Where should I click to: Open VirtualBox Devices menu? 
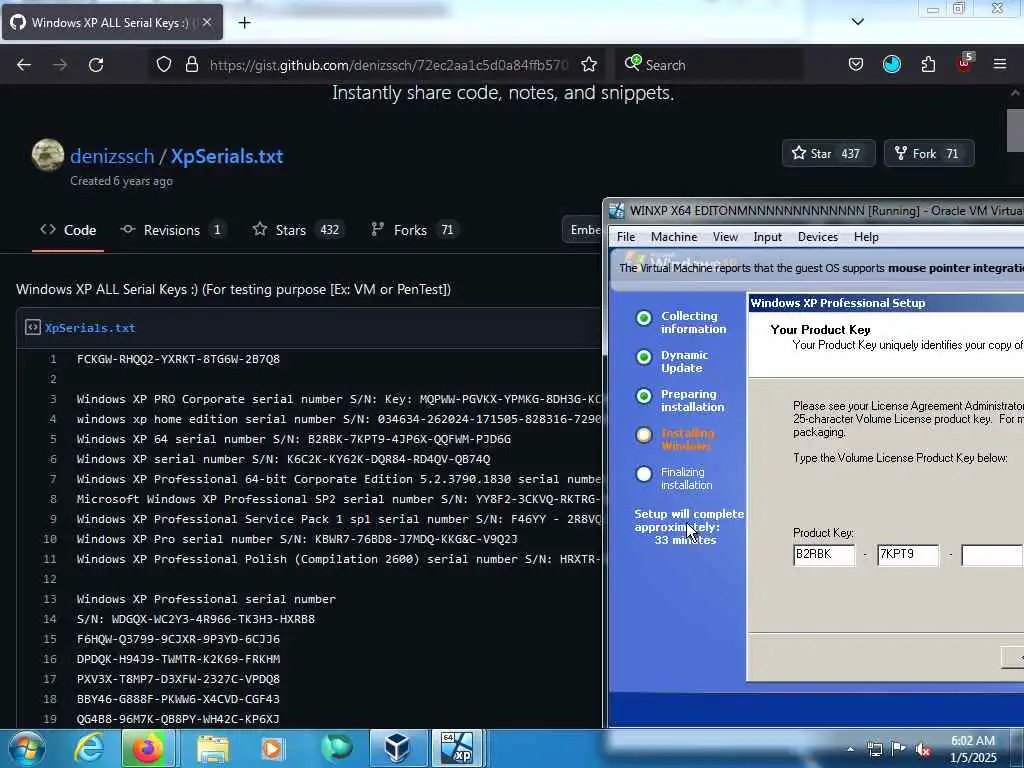pos(818,237)
